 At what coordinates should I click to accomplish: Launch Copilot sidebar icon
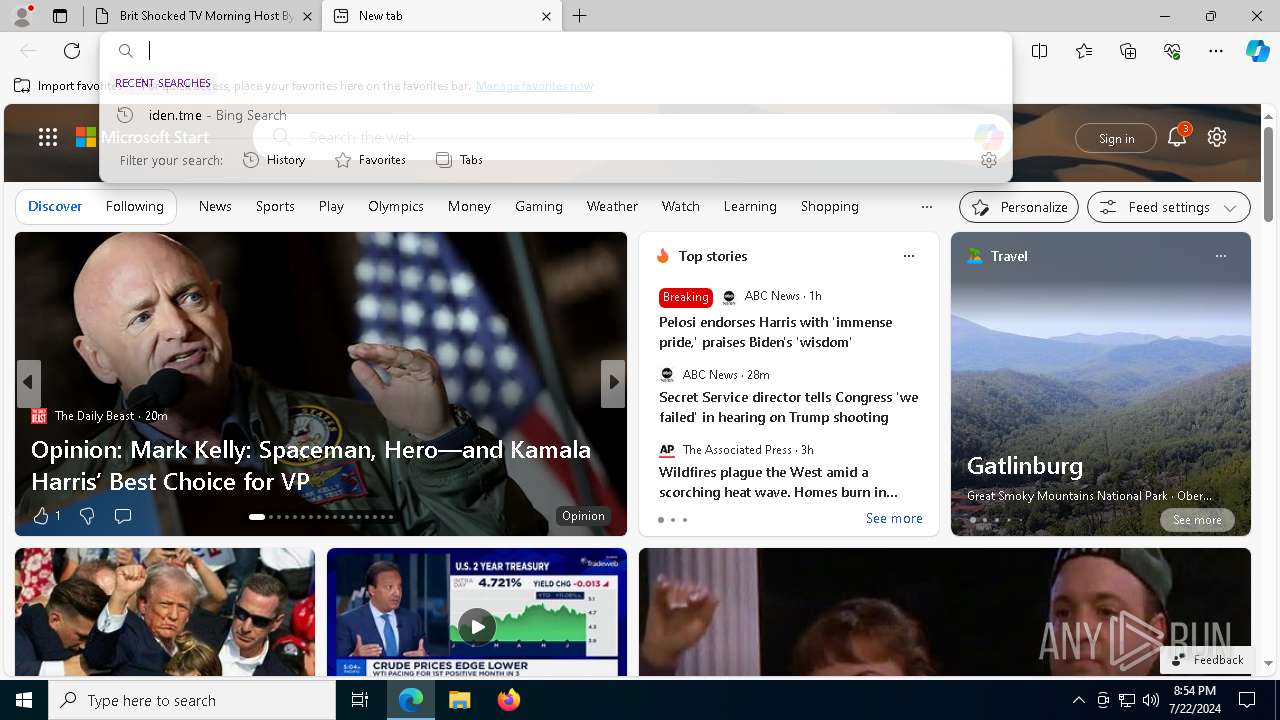(x=1257, y=51)
